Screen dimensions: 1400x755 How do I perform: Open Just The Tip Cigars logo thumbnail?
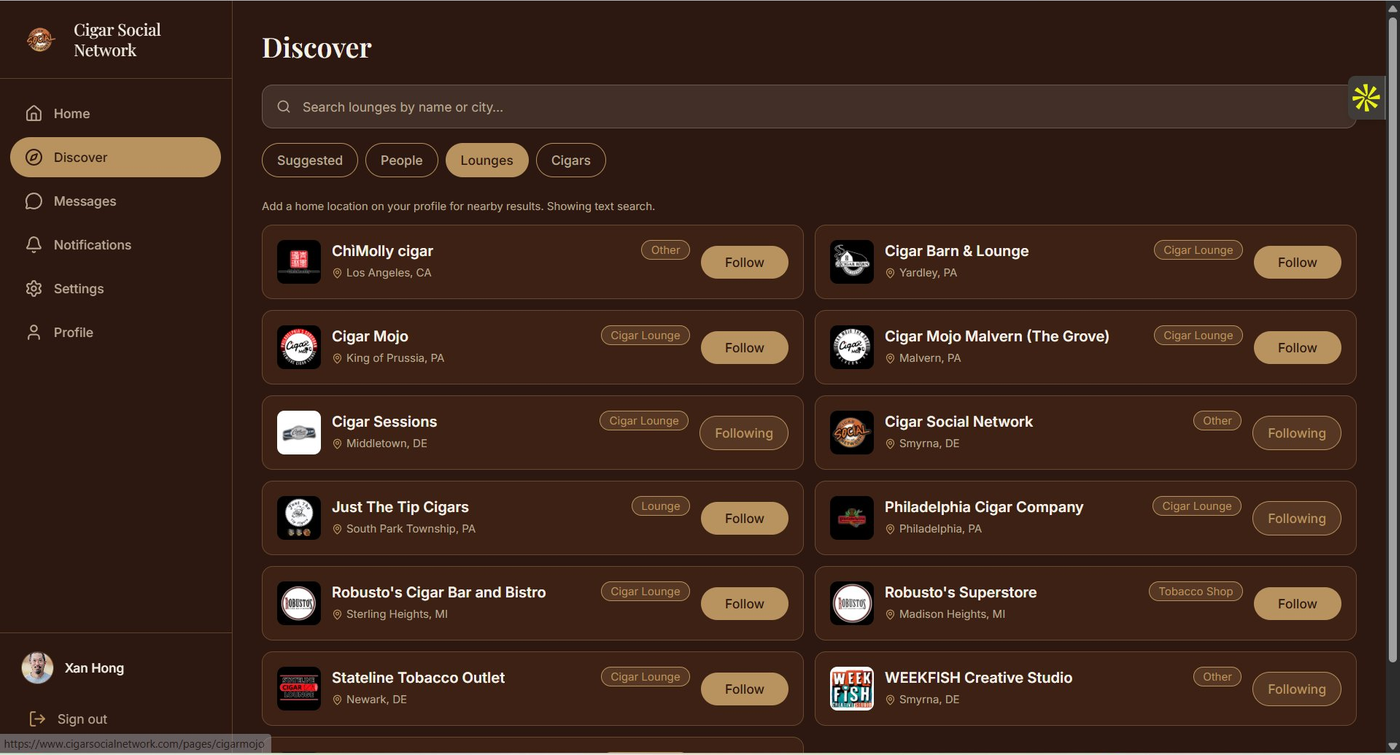click(299, 518)
